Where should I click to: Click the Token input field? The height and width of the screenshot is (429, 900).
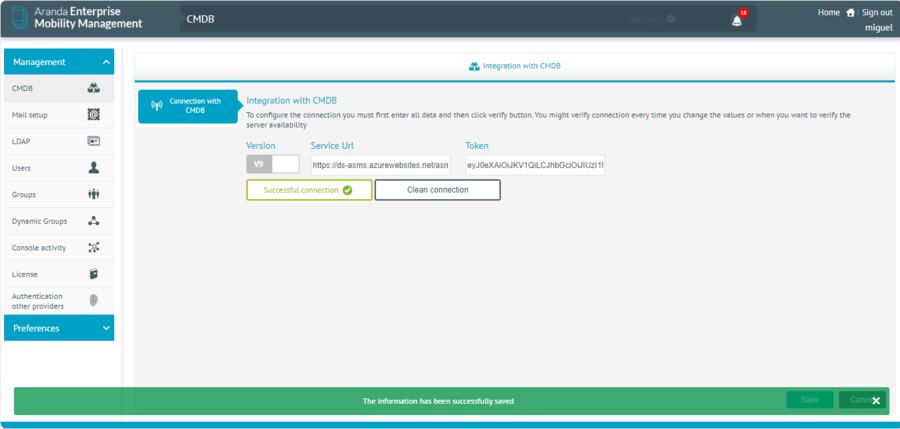535,165
